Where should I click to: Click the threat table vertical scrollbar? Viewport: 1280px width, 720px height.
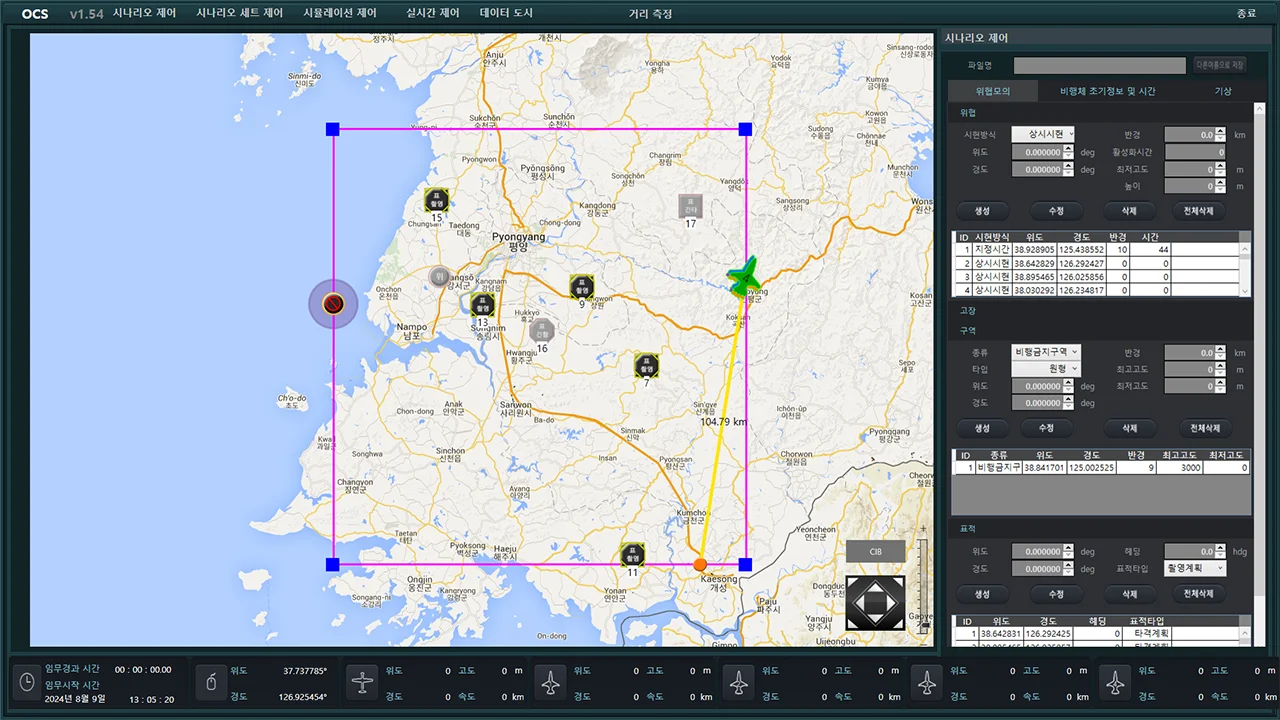tap(1245, 270)
